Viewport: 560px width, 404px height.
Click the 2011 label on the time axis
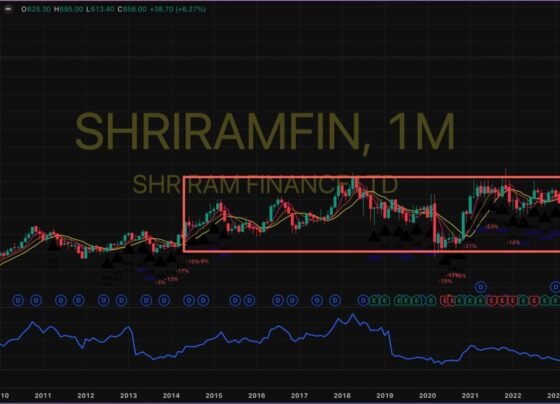coord(43,395)
